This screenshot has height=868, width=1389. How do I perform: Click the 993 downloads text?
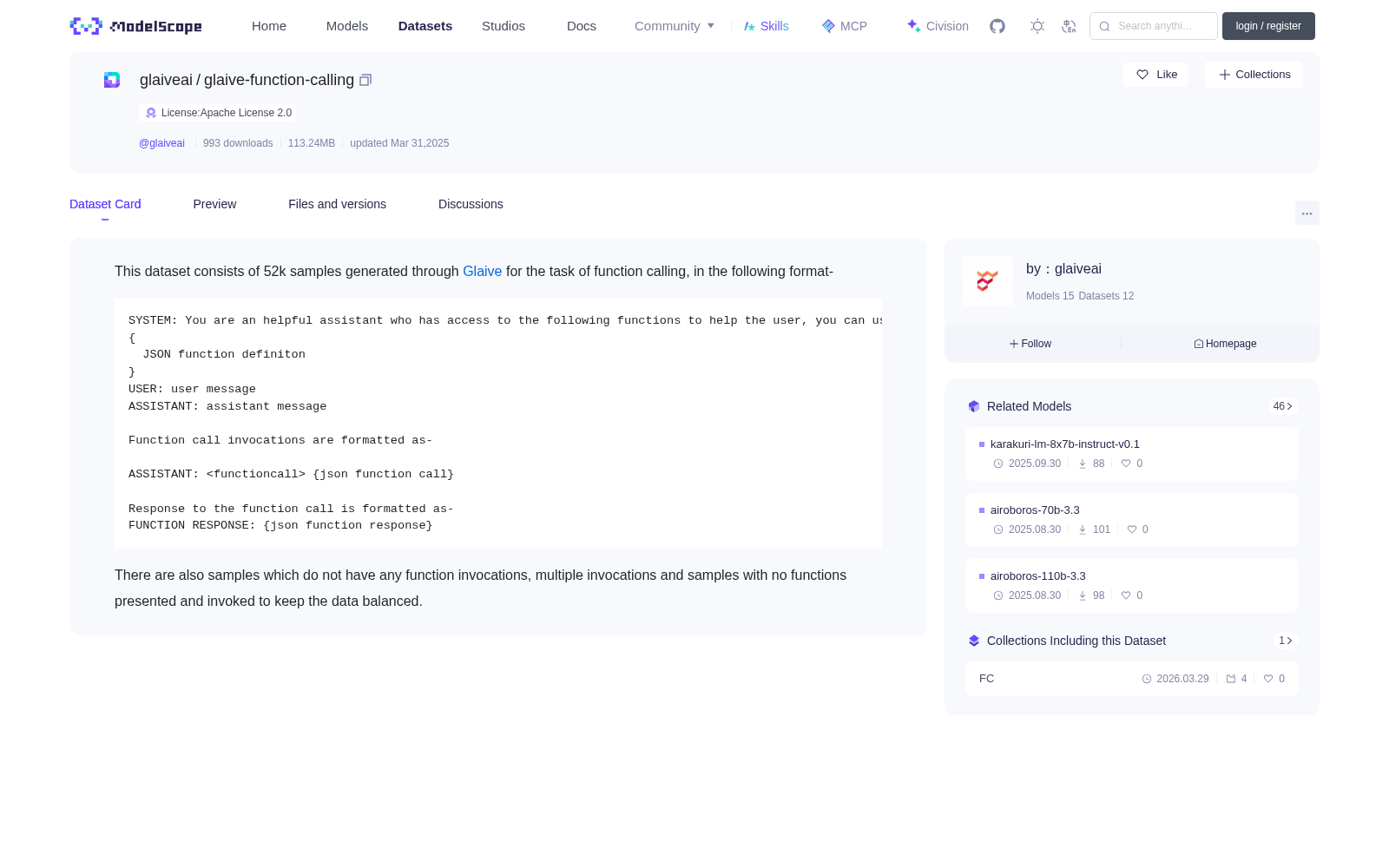coord(238,143)
